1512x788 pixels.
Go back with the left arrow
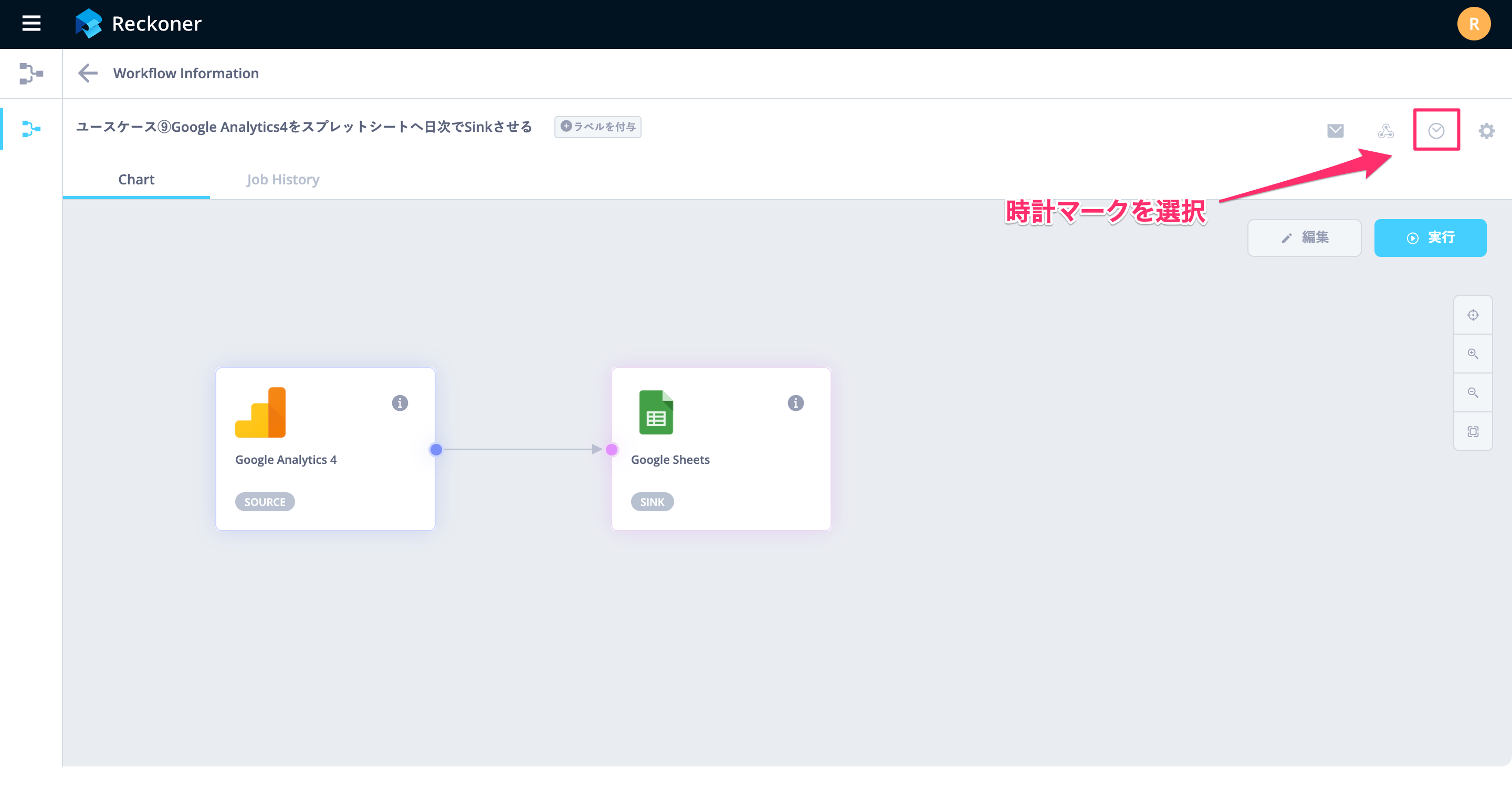pos(88,73)
